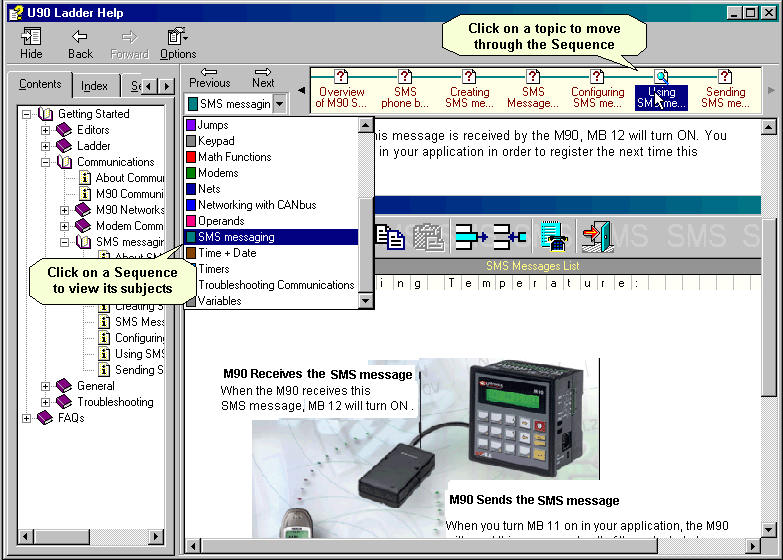This screenshot has height=560, width=783.
Task: Open the SMS messaging sequence dropdown
Action: tap(279, 104)
